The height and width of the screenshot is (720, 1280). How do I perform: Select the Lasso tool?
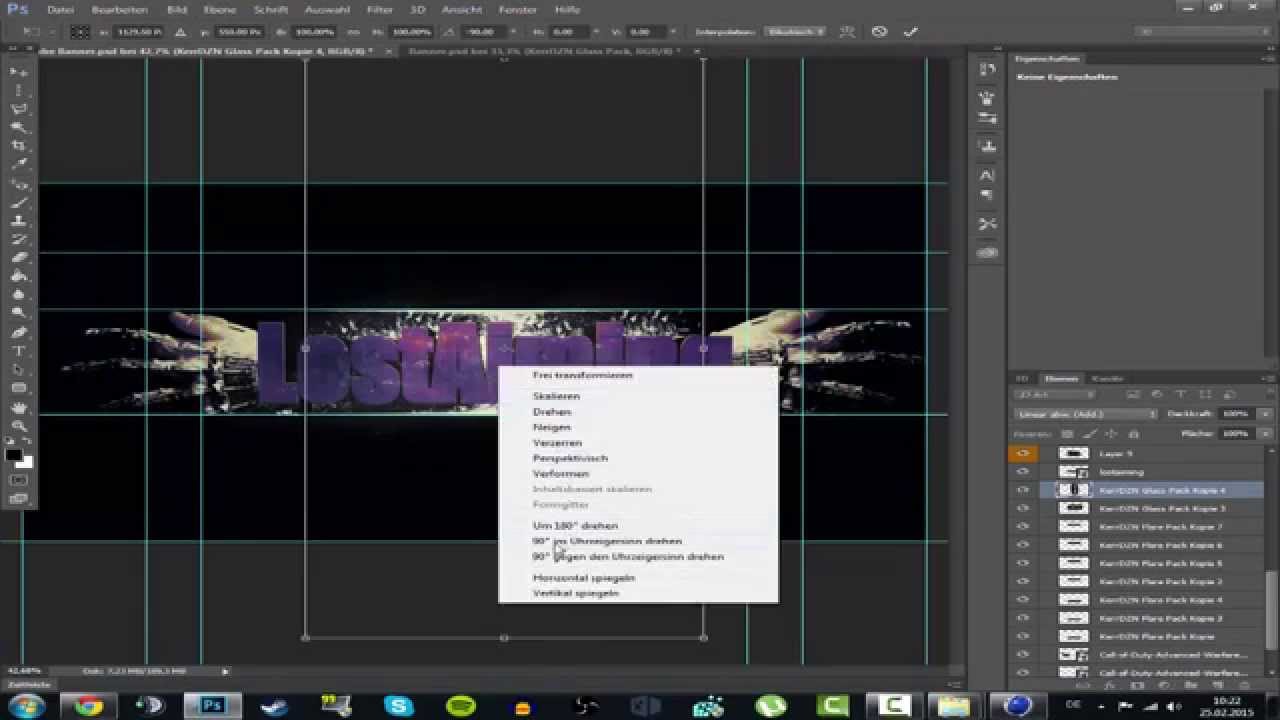coord(19,109)
